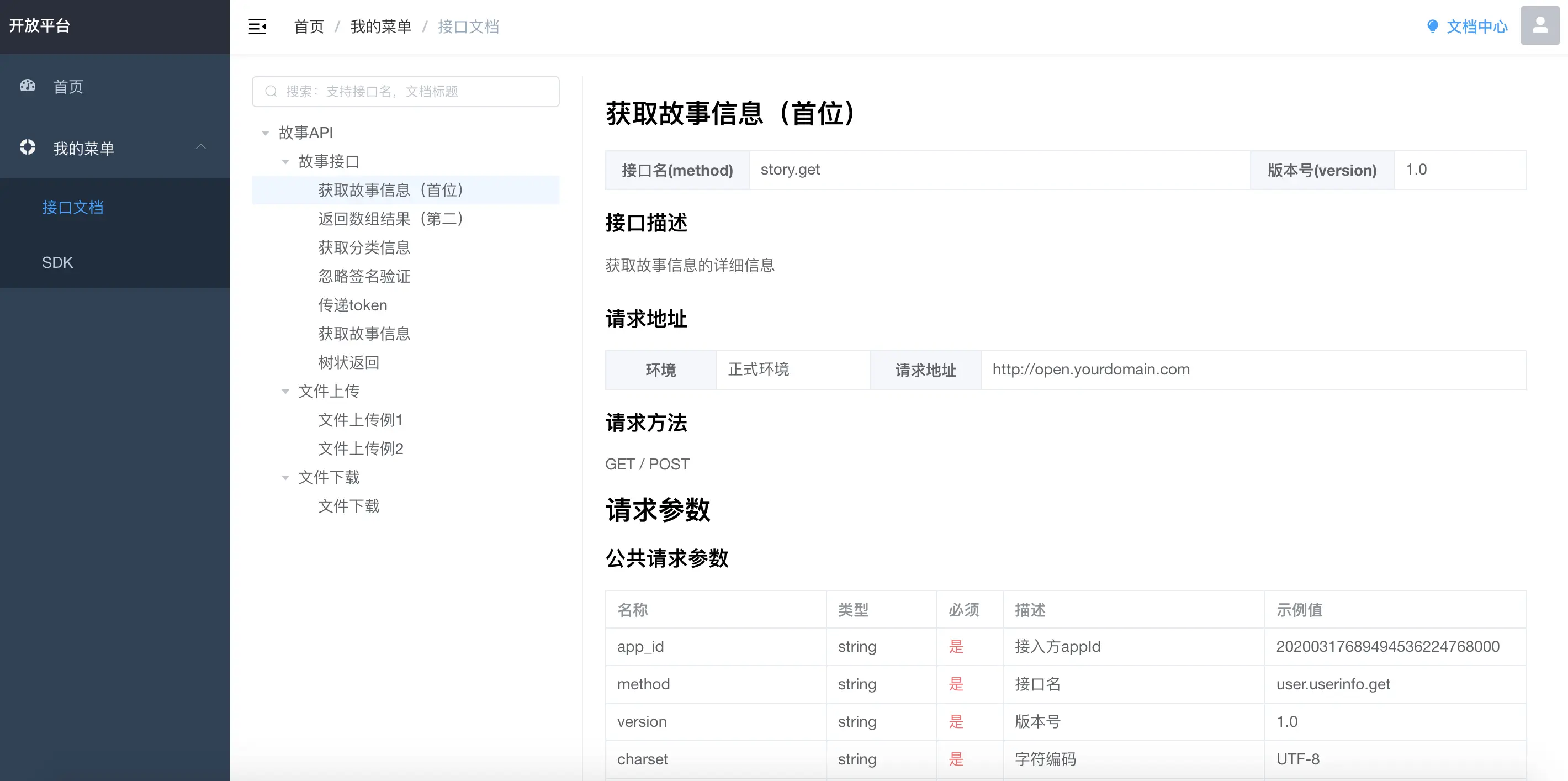The width and height of the screenshot is (1568, 781).
Task: Select 接口文档 in the sidebar submenu
Action: click(x=114, y=208)
